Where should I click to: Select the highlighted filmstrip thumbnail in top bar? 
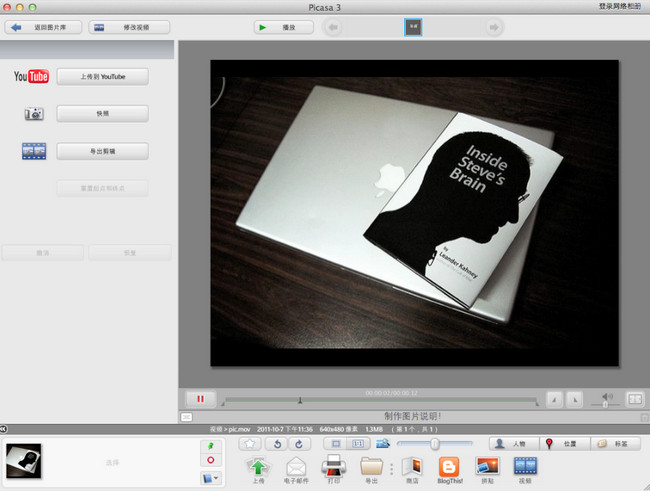(413, 27)
